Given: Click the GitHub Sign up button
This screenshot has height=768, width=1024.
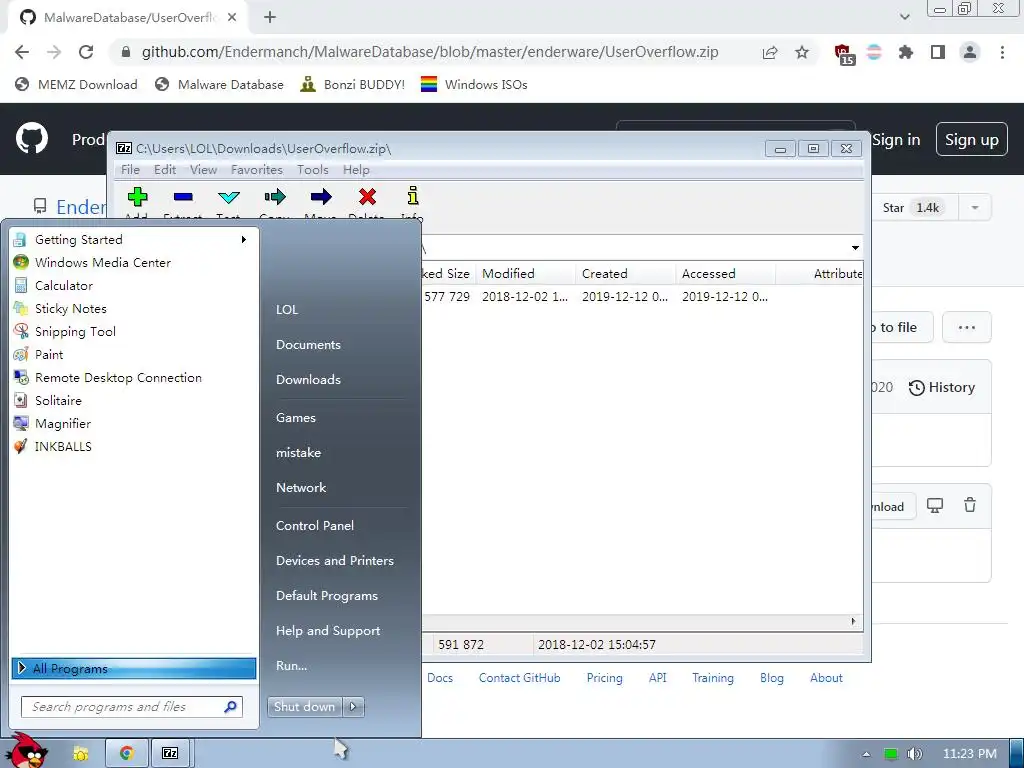Looking at the screenshot, I should click(971, 140).
